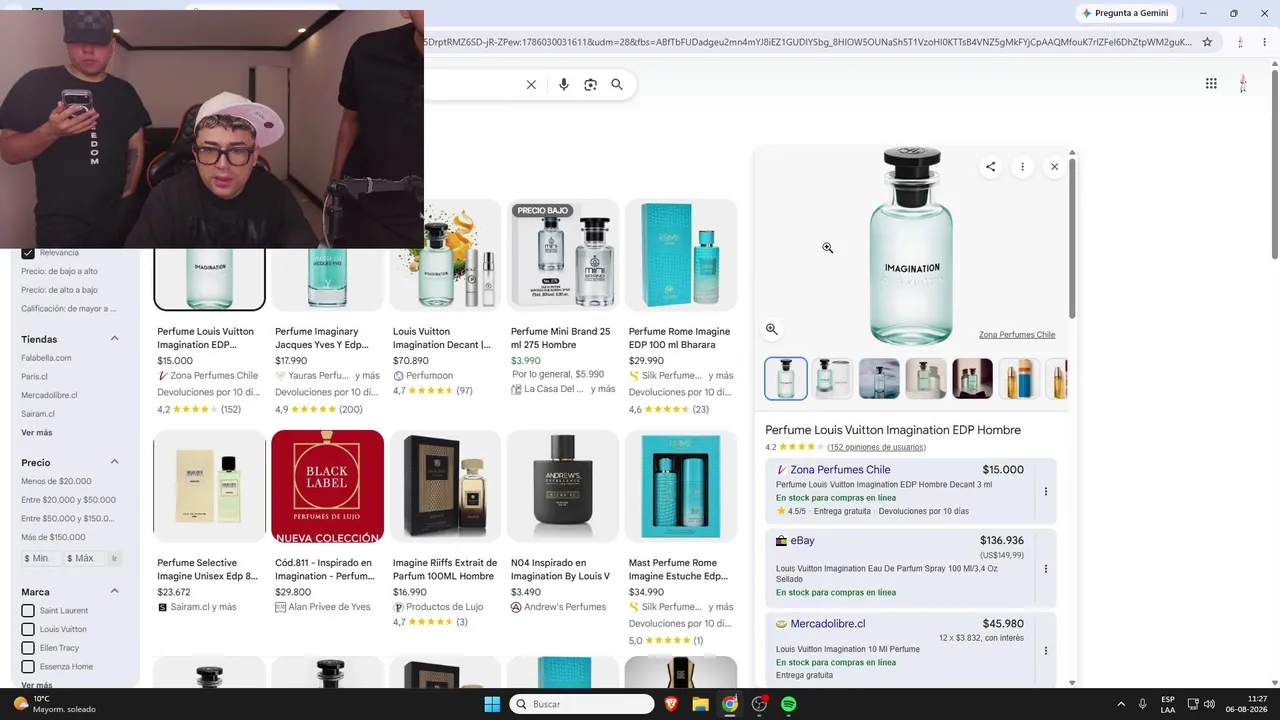Open the Perfume Mini Brand 25 ml product
1280x720 pixels.
click(x=563, y=297)
